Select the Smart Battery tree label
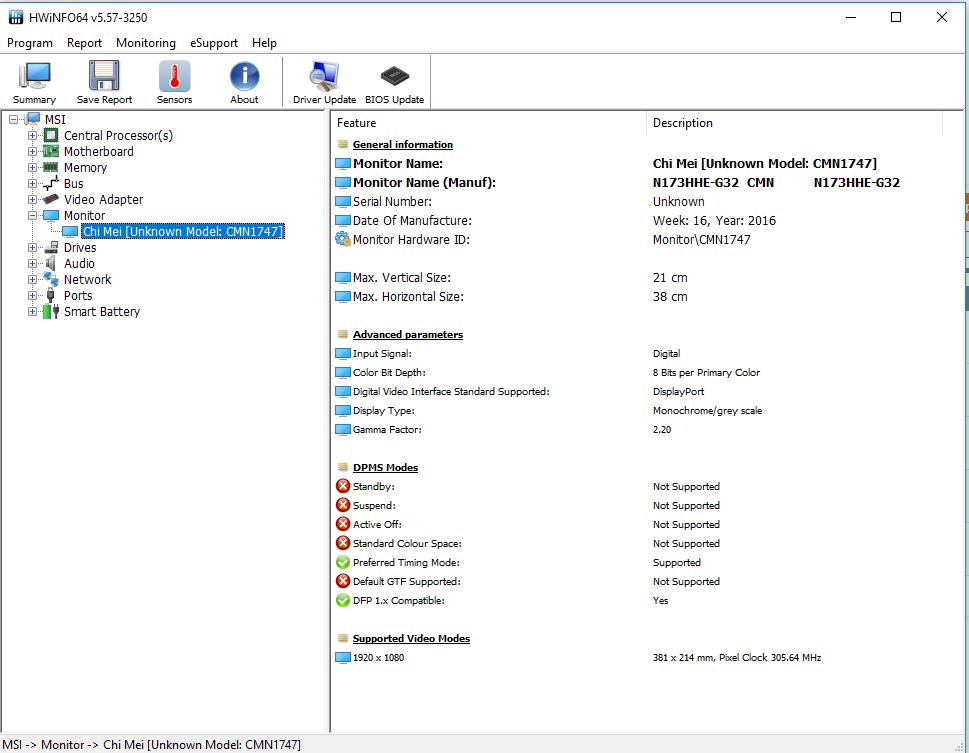Viewport: 969px width, 753px height. point(102,312)
